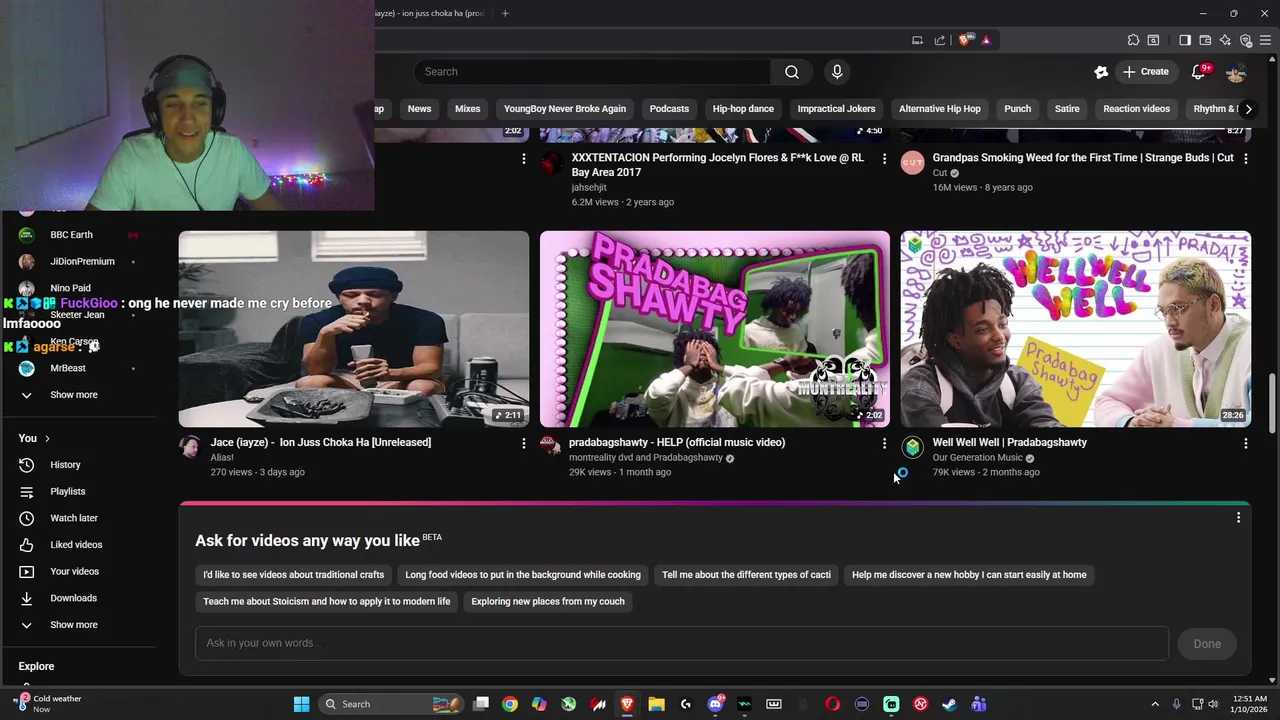Open options menu of Ask for videos panel
This screenshot has height=720, width=1280.
[1238, 517]
